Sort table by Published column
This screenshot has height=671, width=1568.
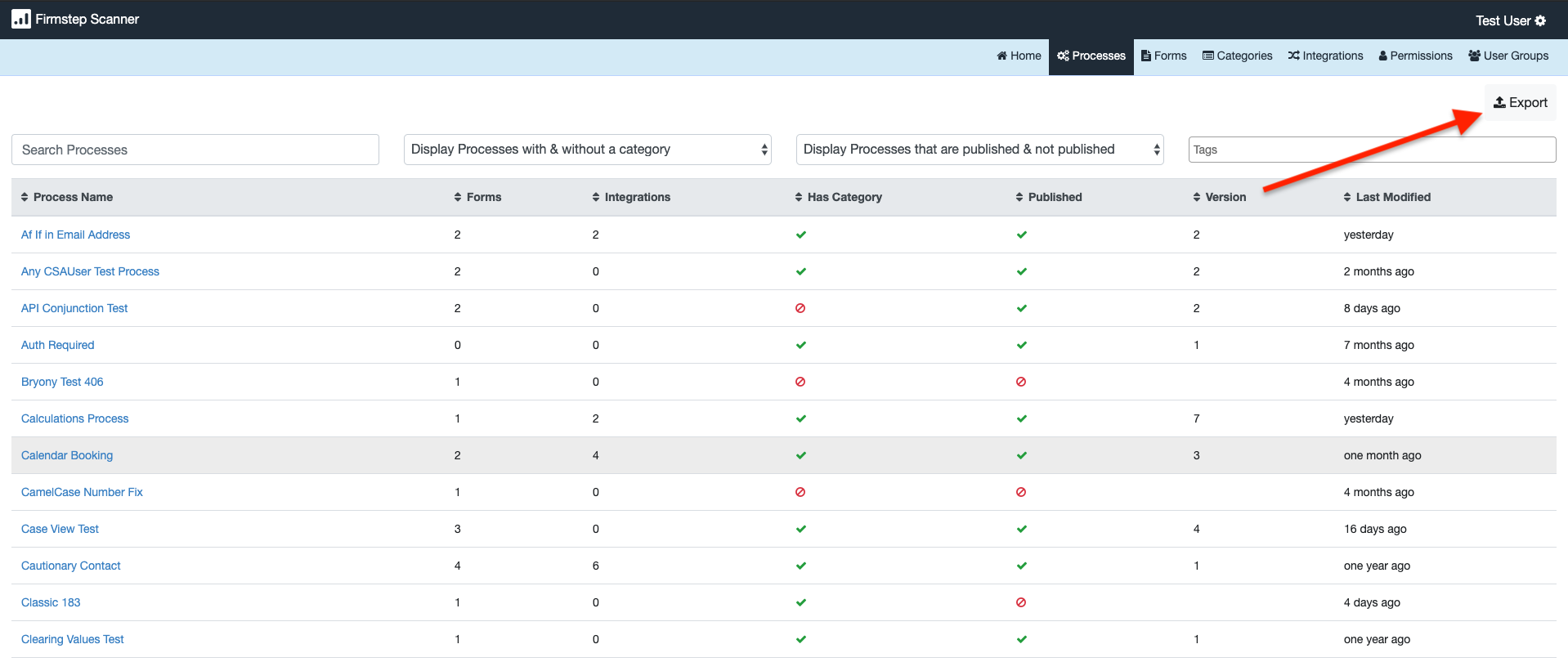[1049, 197]
